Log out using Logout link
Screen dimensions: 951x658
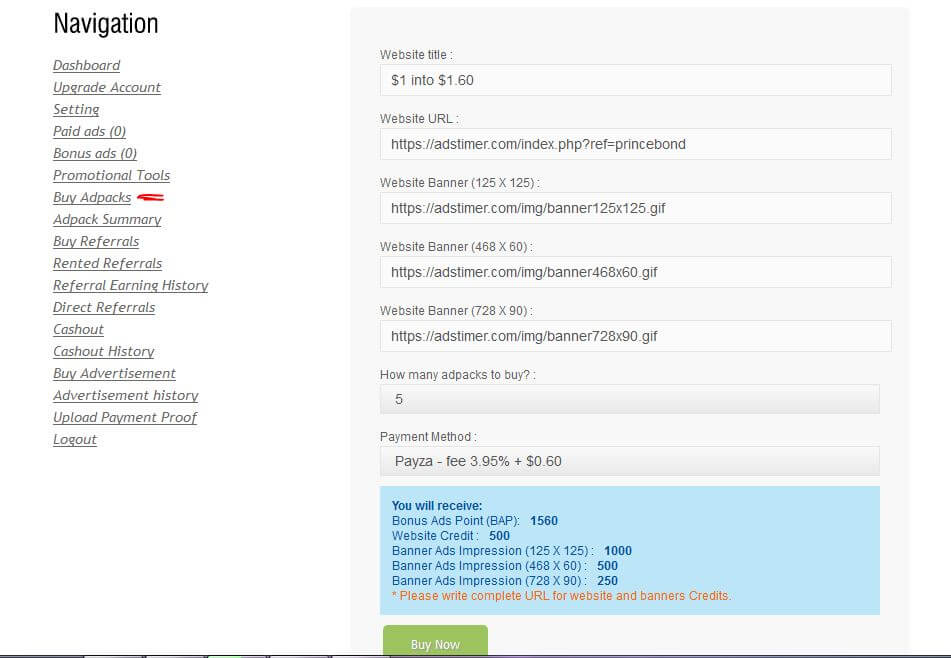pyautogui.click(x=75, y=440)
